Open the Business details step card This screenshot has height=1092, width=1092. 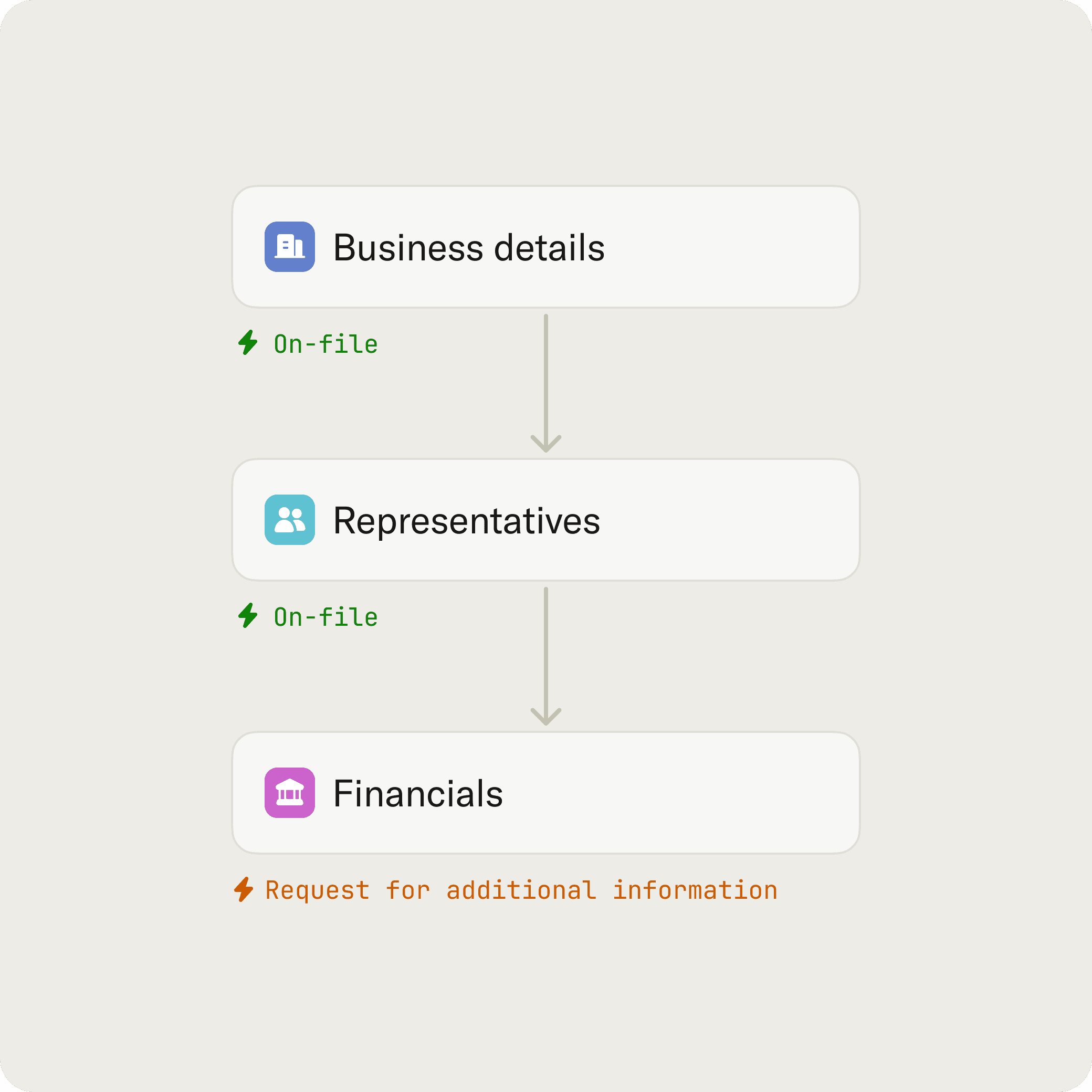546,246
